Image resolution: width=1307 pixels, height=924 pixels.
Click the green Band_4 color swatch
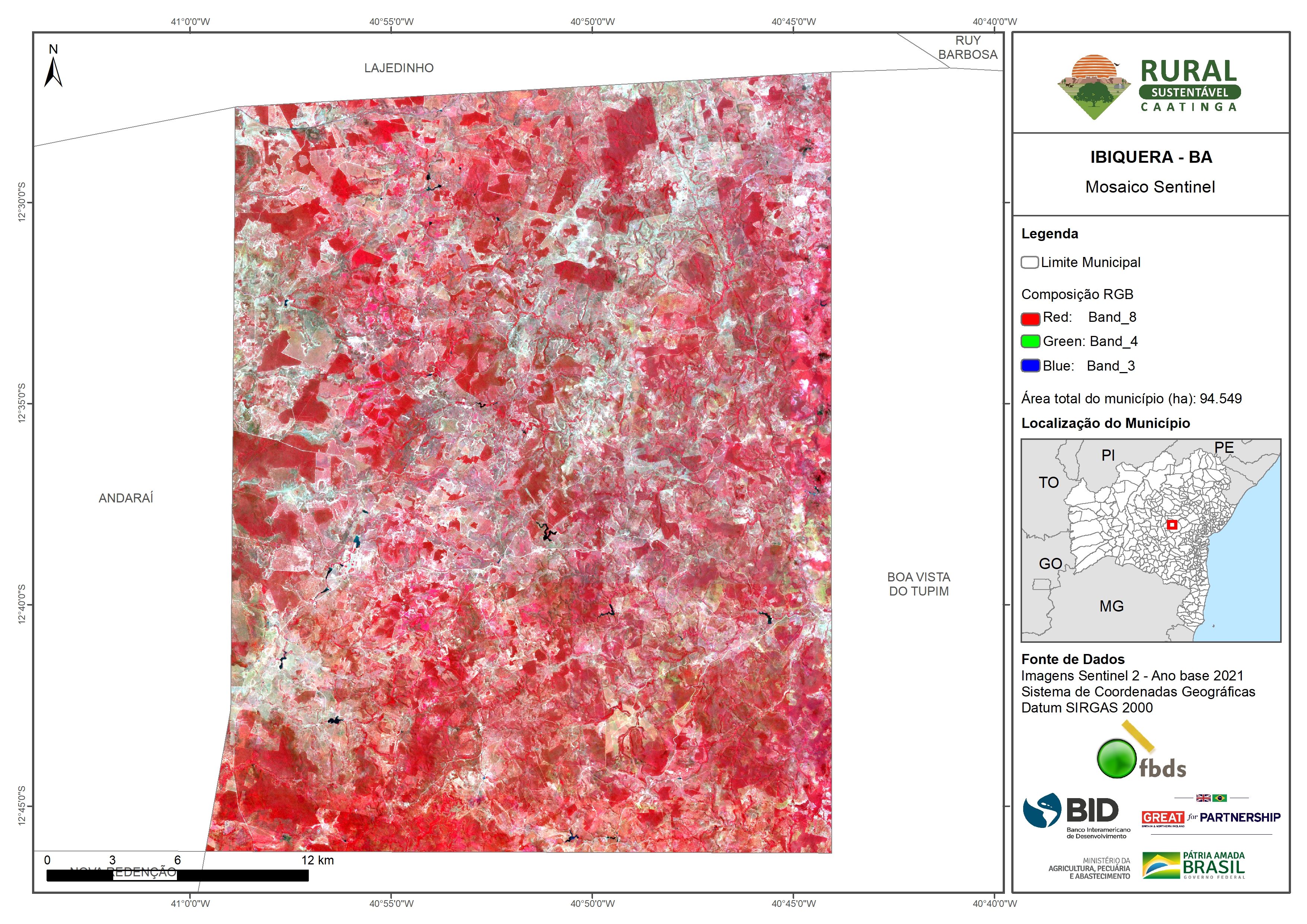pyautogui.click(x=1030, y=342)
